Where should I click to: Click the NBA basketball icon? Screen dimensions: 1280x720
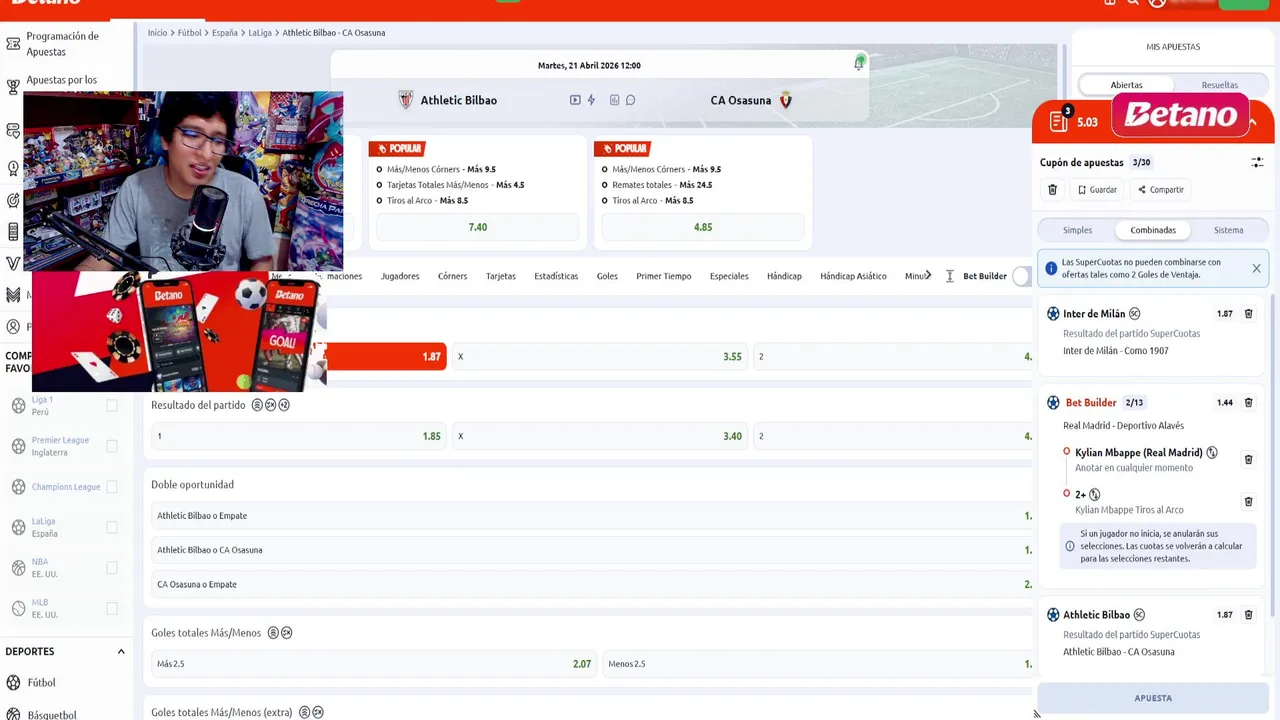click(x=18, y=568)
